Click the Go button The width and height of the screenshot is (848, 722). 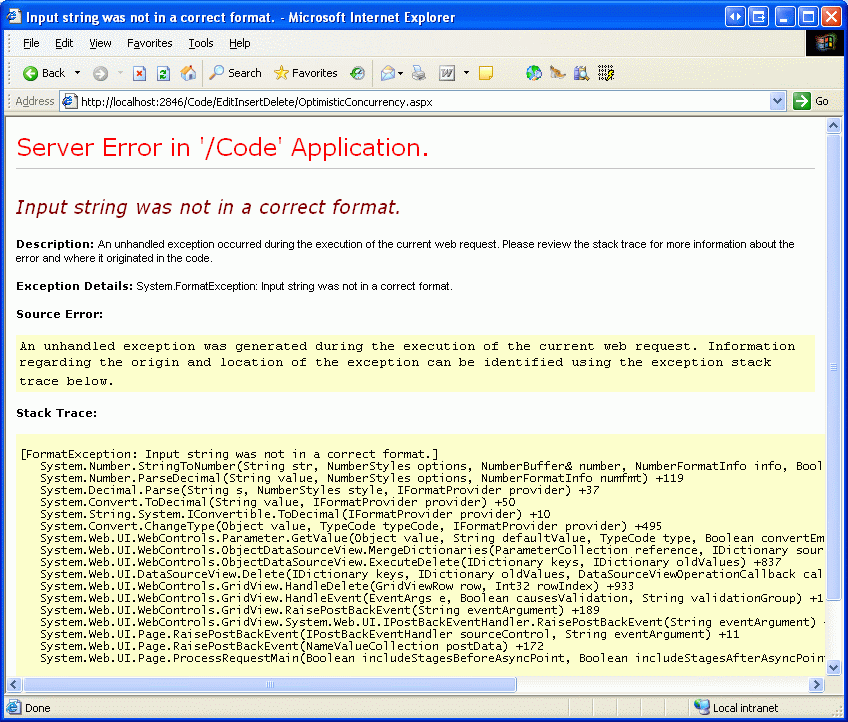click(811, 101)
